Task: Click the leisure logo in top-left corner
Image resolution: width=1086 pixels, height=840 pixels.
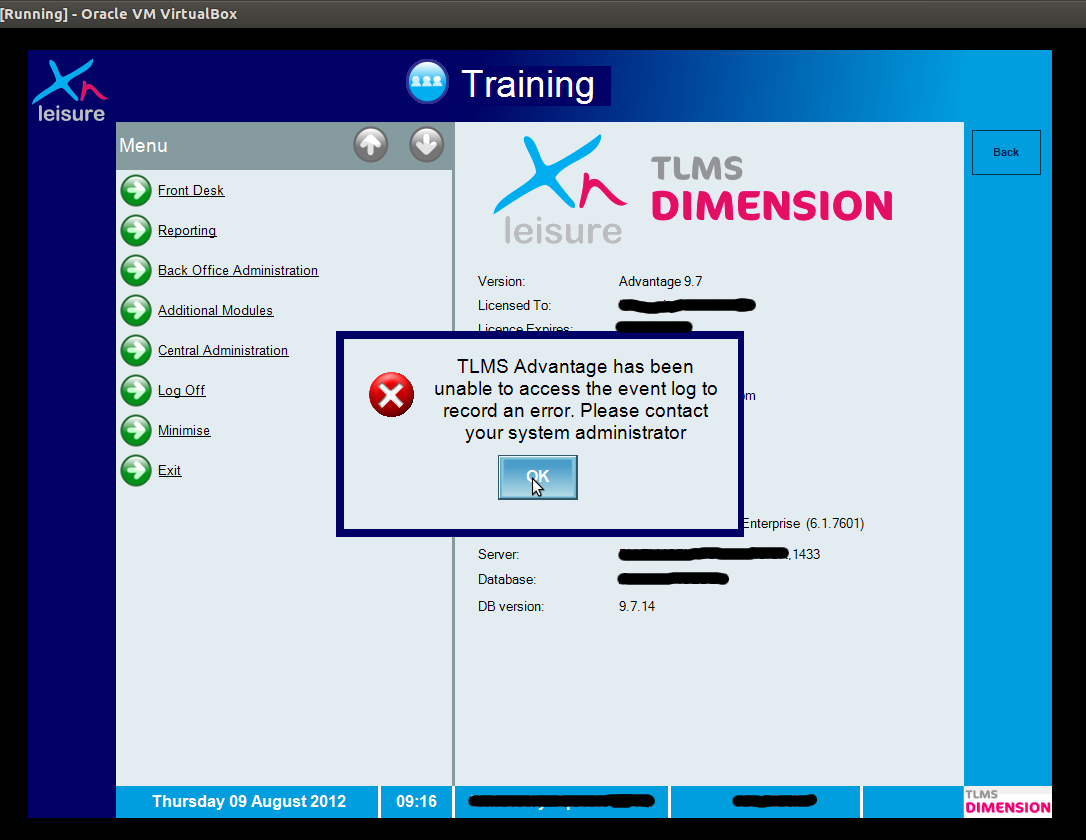Action: (x=71, y=91)
